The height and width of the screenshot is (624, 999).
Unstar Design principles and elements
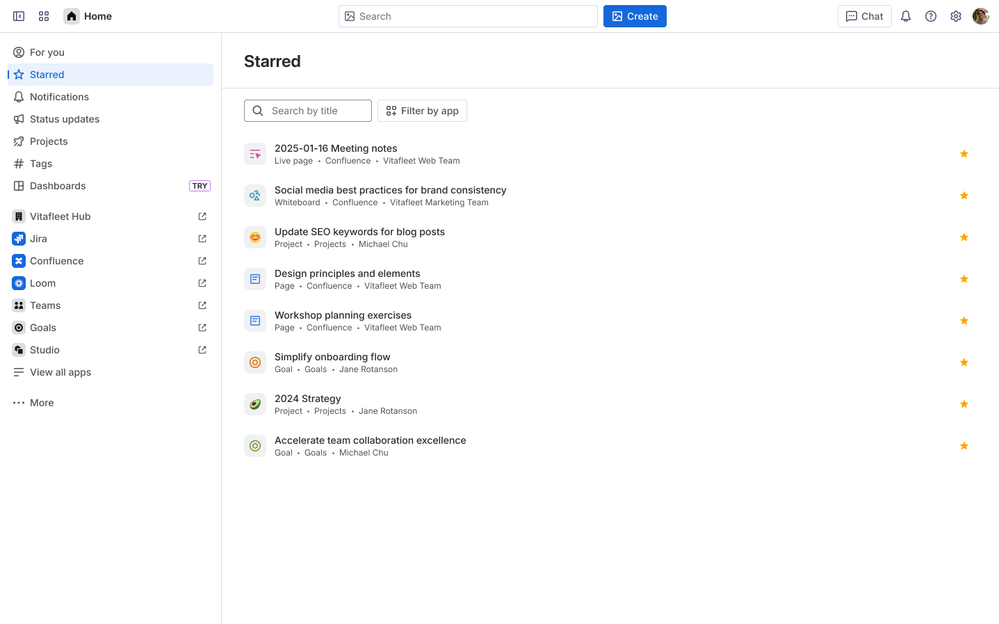[x=964, y=279]
